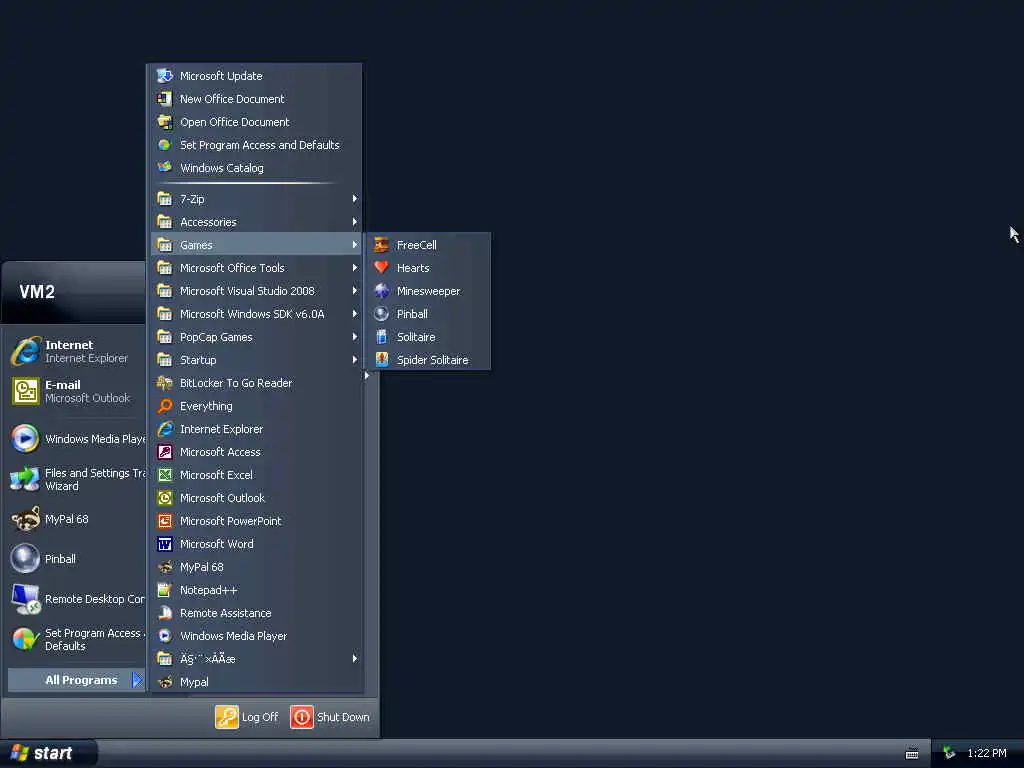Open Windows Media Player in All Programs list
This screenshot has width=1024, height=768.
click(x=256, y=635)
